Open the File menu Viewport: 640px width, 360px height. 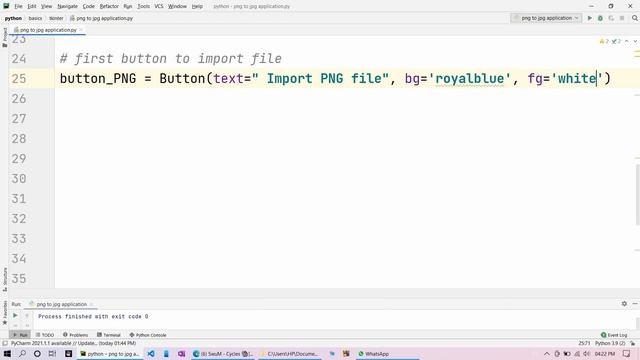[18, 6]
